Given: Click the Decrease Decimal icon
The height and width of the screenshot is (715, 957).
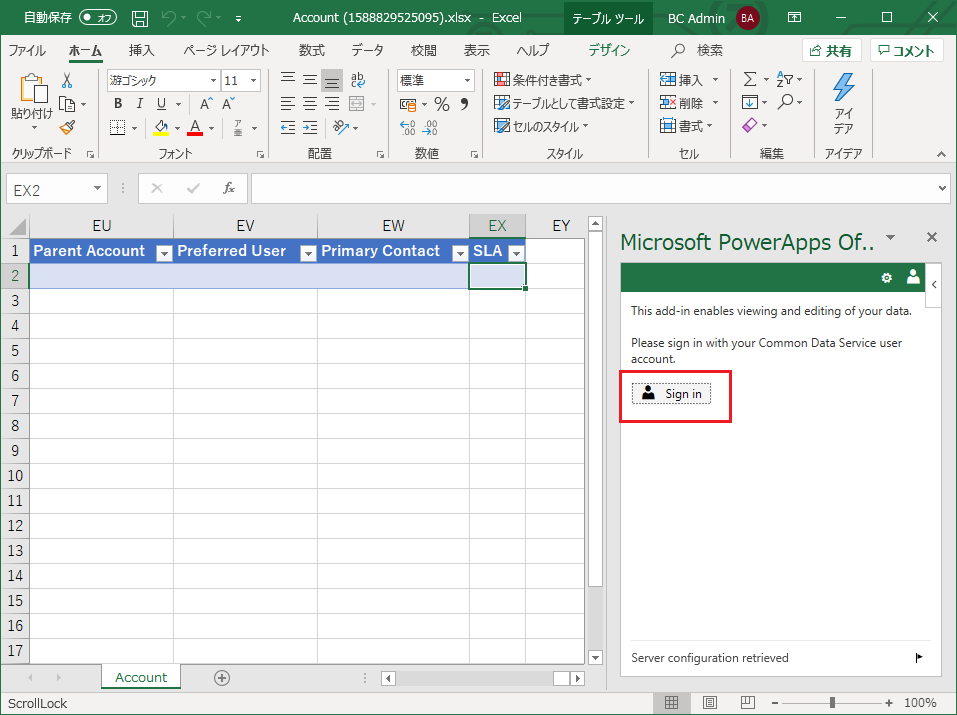Looking at the screenshot, I should click(430, 128).
